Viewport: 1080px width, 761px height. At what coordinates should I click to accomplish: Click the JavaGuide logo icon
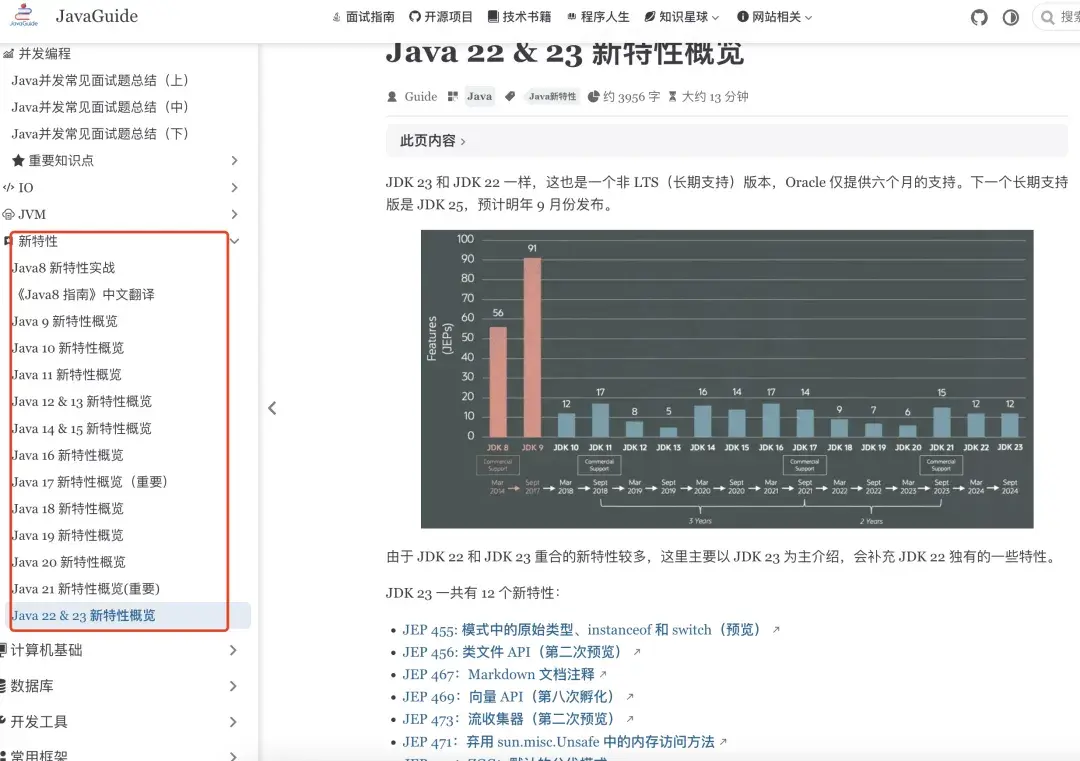click(x=24, y=17)
